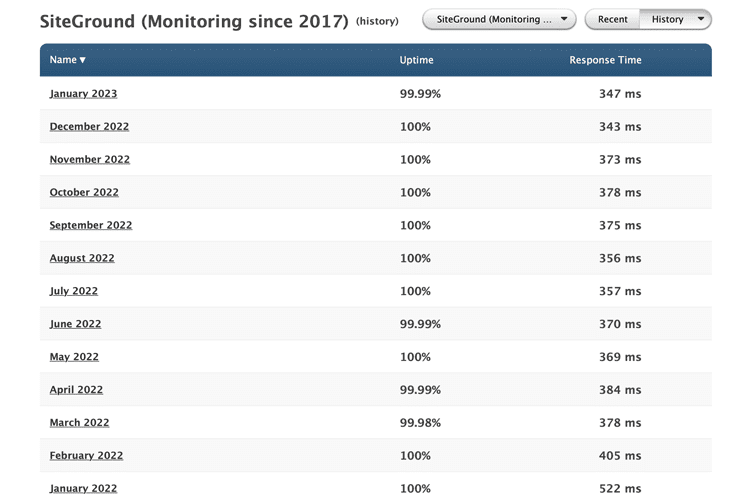
Task: Open the July 2022 report
Action: click(74, 291)
